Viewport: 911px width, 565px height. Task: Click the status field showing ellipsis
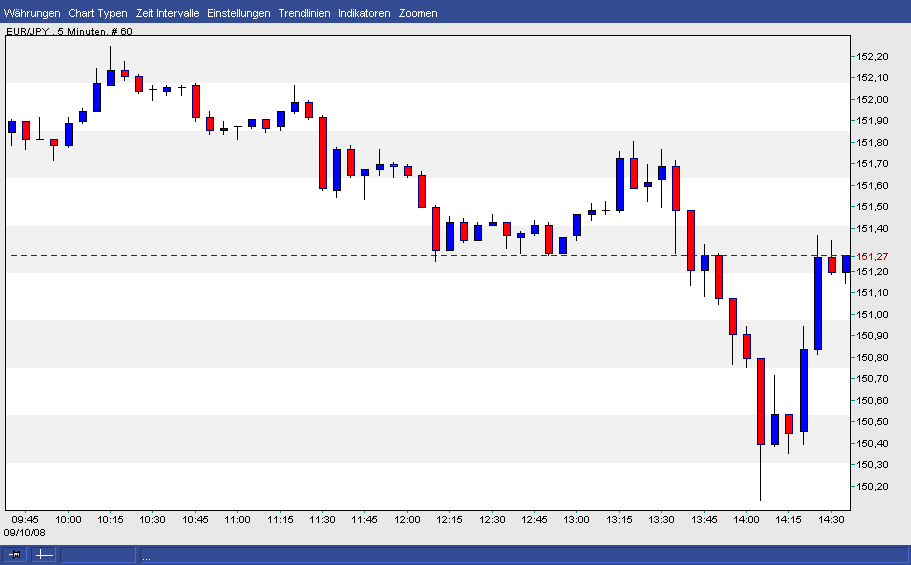(x=523, y=555)
